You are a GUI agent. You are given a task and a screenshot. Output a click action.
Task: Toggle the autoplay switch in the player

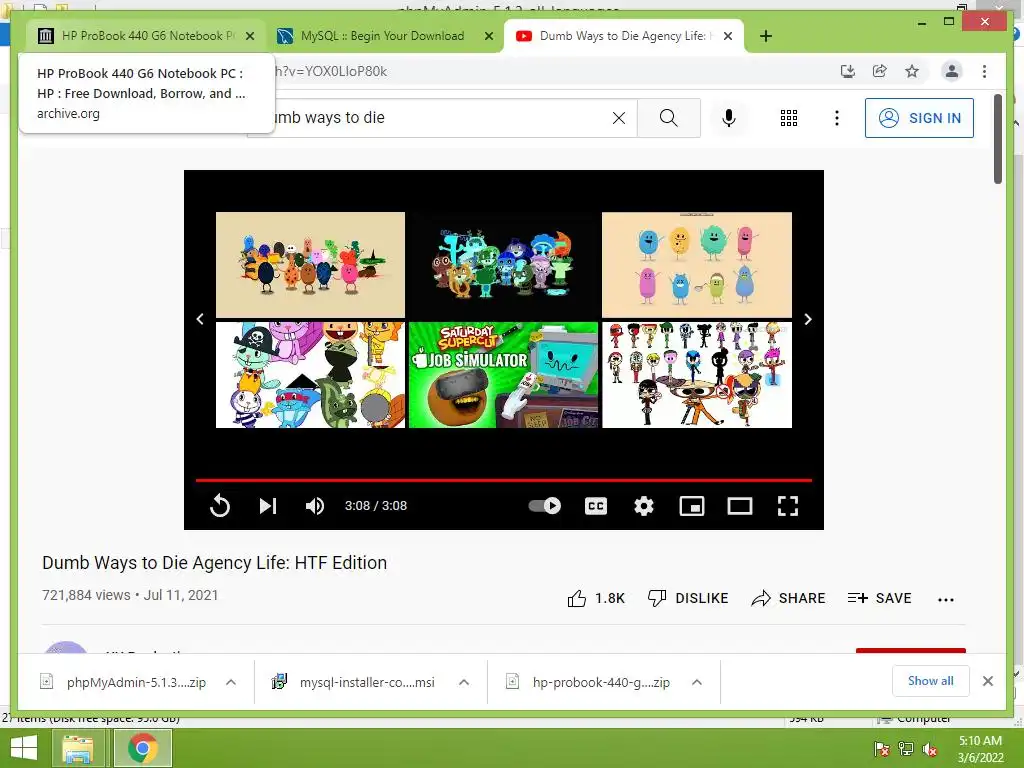(545, 505)
